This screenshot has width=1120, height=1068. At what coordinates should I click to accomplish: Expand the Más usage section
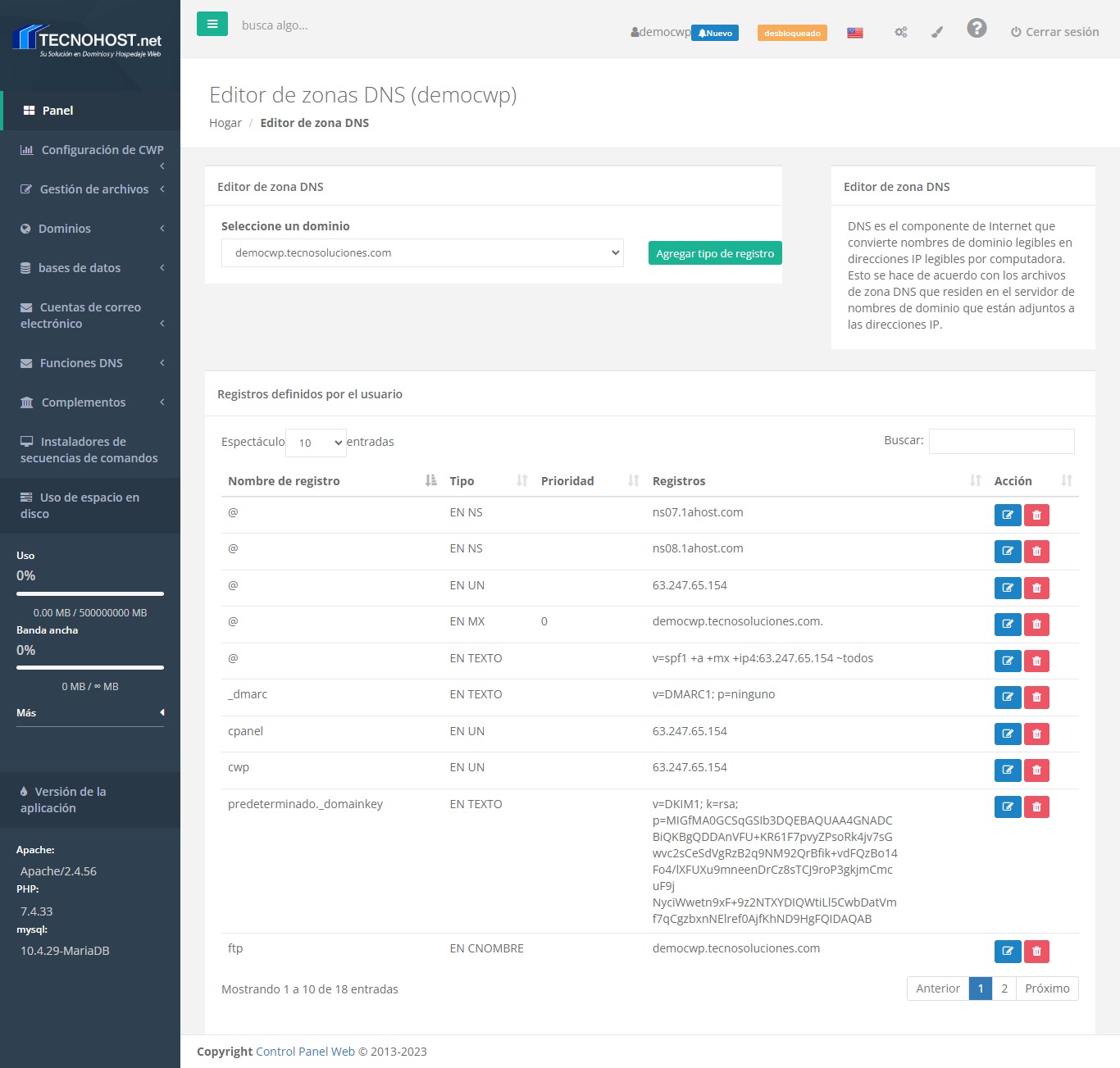[90, 713]
